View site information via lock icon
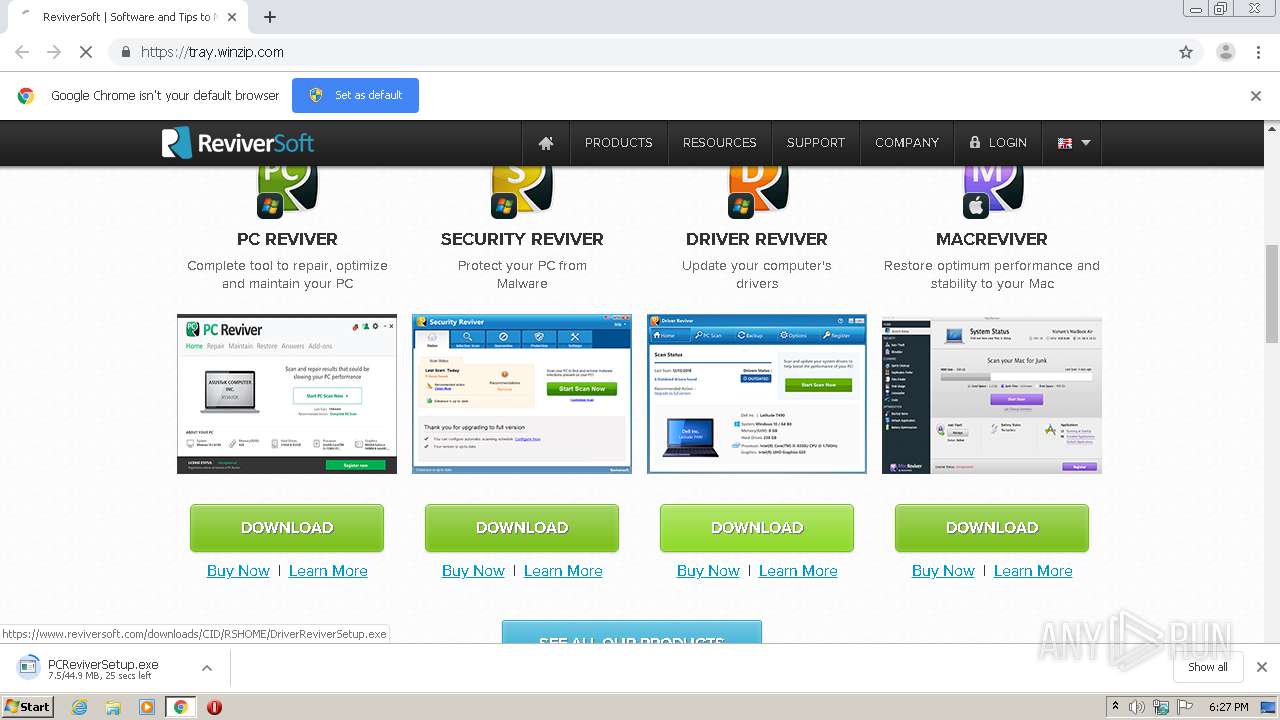Screen dimensions: 1280x720 [125, 52]
